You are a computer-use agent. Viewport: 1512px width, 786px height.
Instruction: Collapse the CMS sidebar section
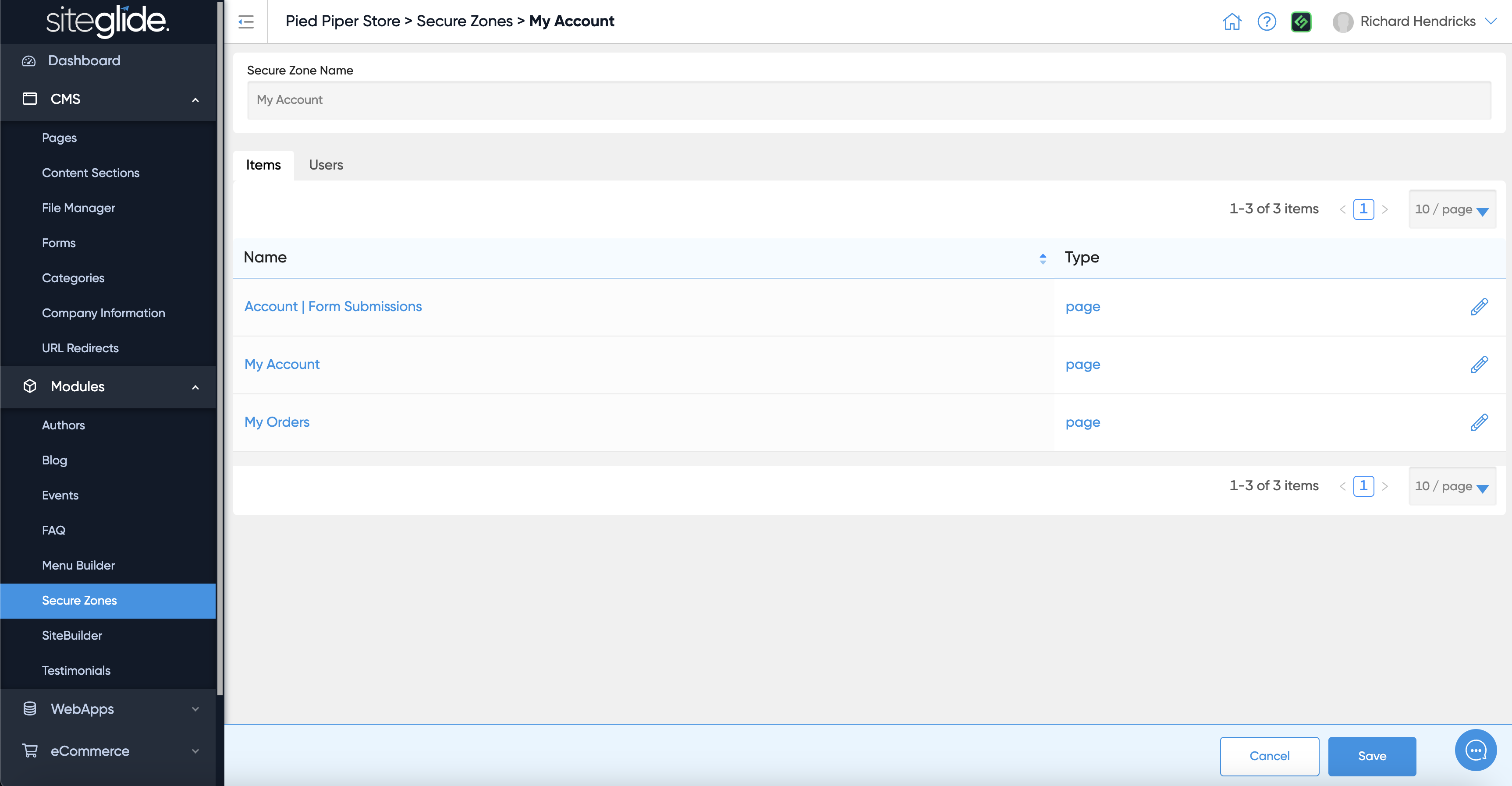[x=195, y=99]
